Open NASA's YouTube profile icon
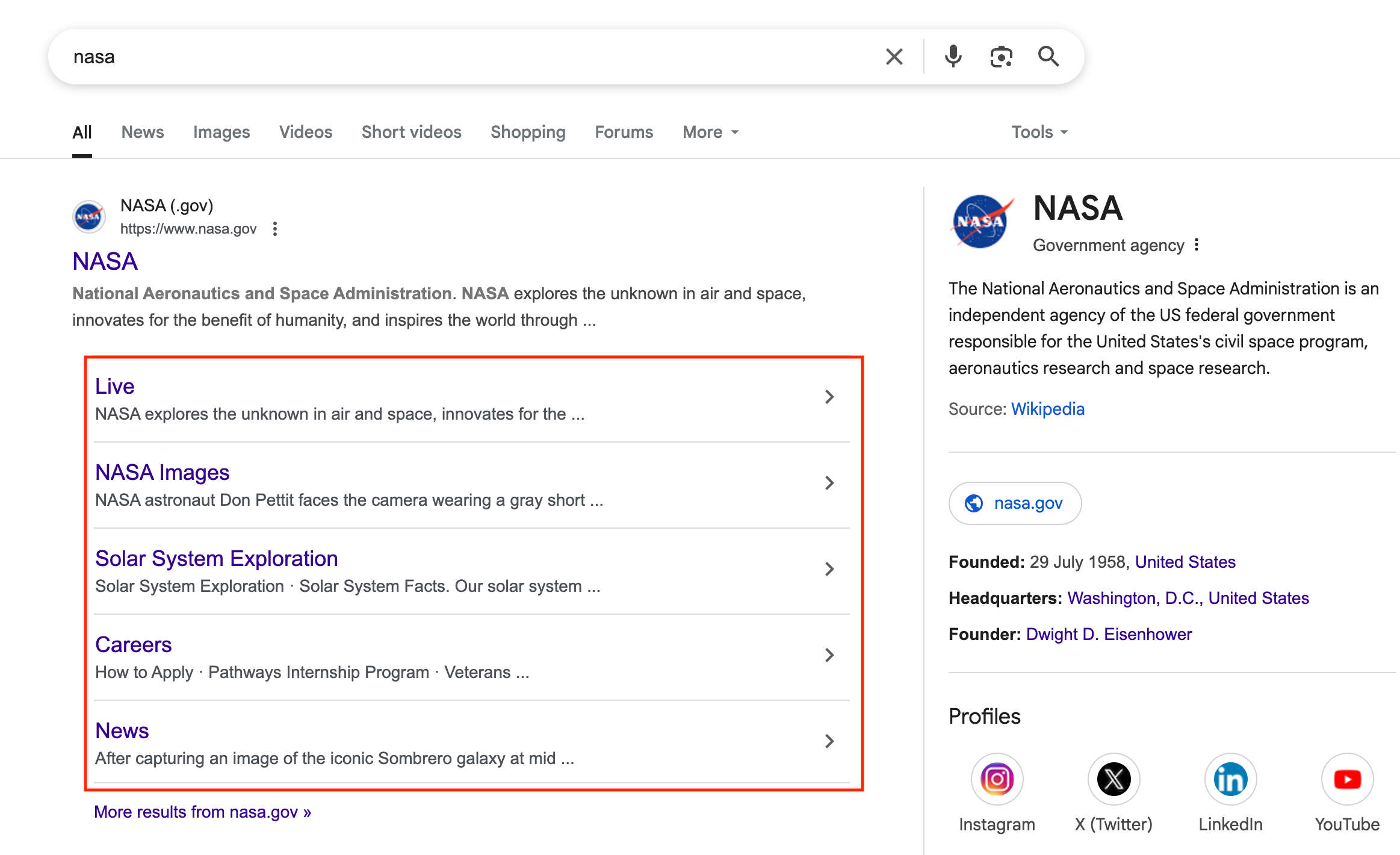The height and width of the screenshot is (855, 1400). 1347,779
